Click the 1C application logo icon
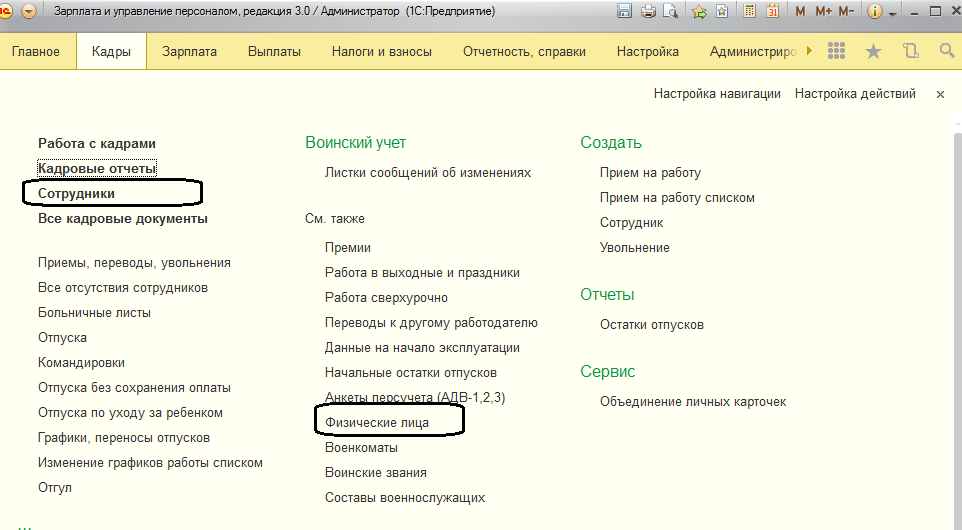The image size is (962, 530). coord(5,11)
